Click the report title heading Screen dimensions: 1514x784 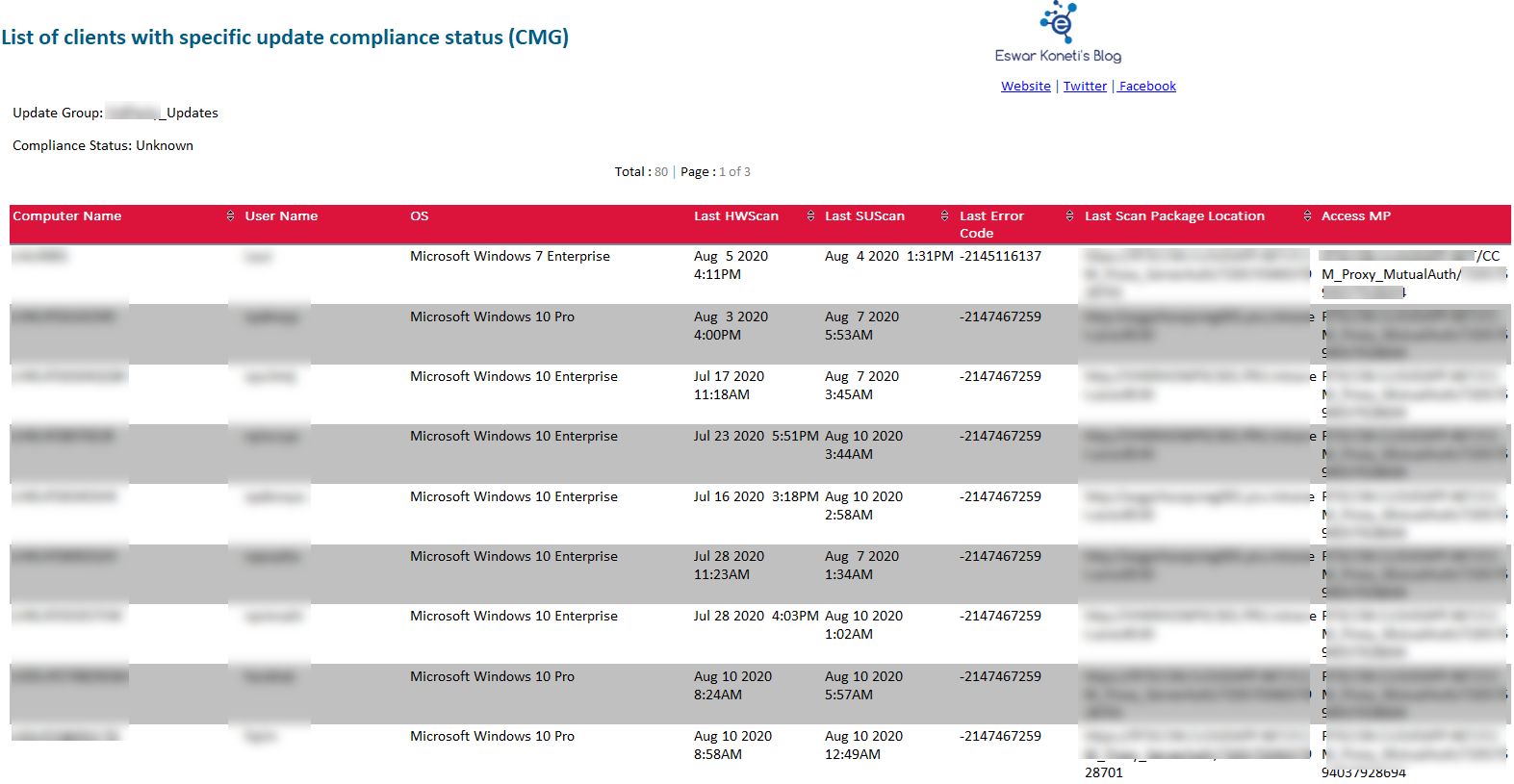(x=285, y=38)
